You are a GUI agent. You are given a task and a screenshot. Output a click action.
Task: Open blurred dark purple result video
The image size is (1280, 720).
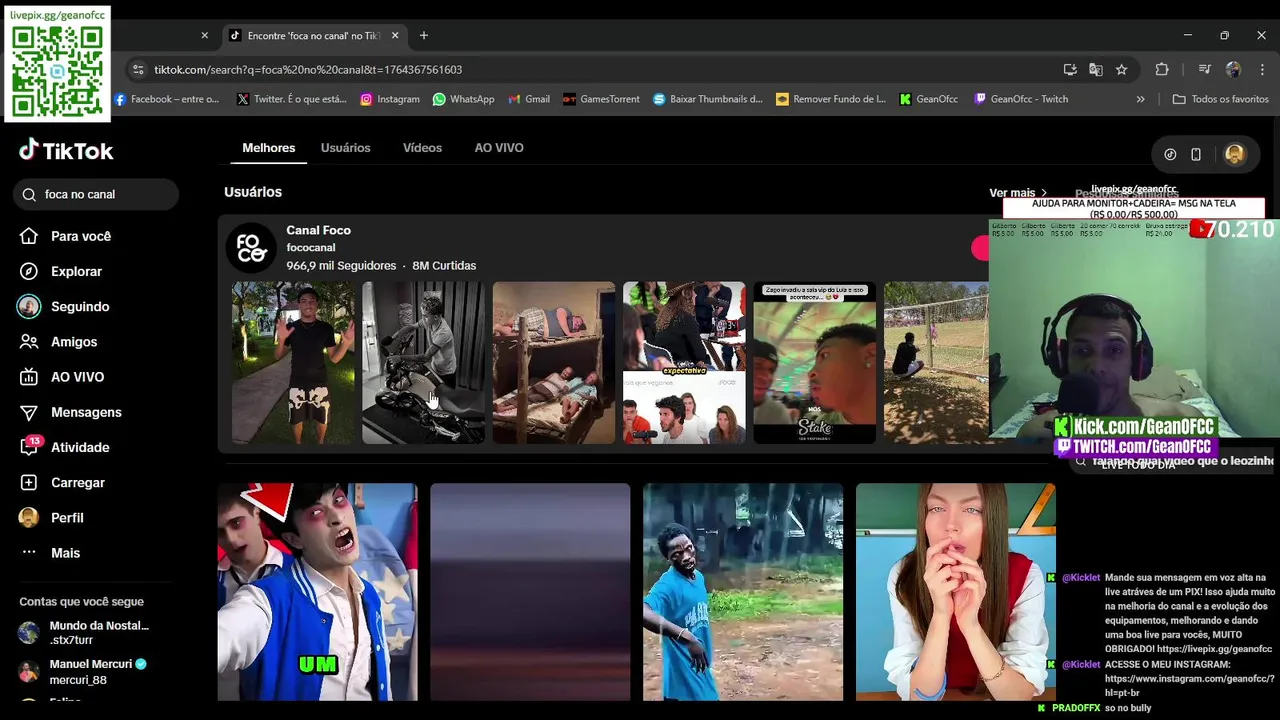click(x=530, y=592)
